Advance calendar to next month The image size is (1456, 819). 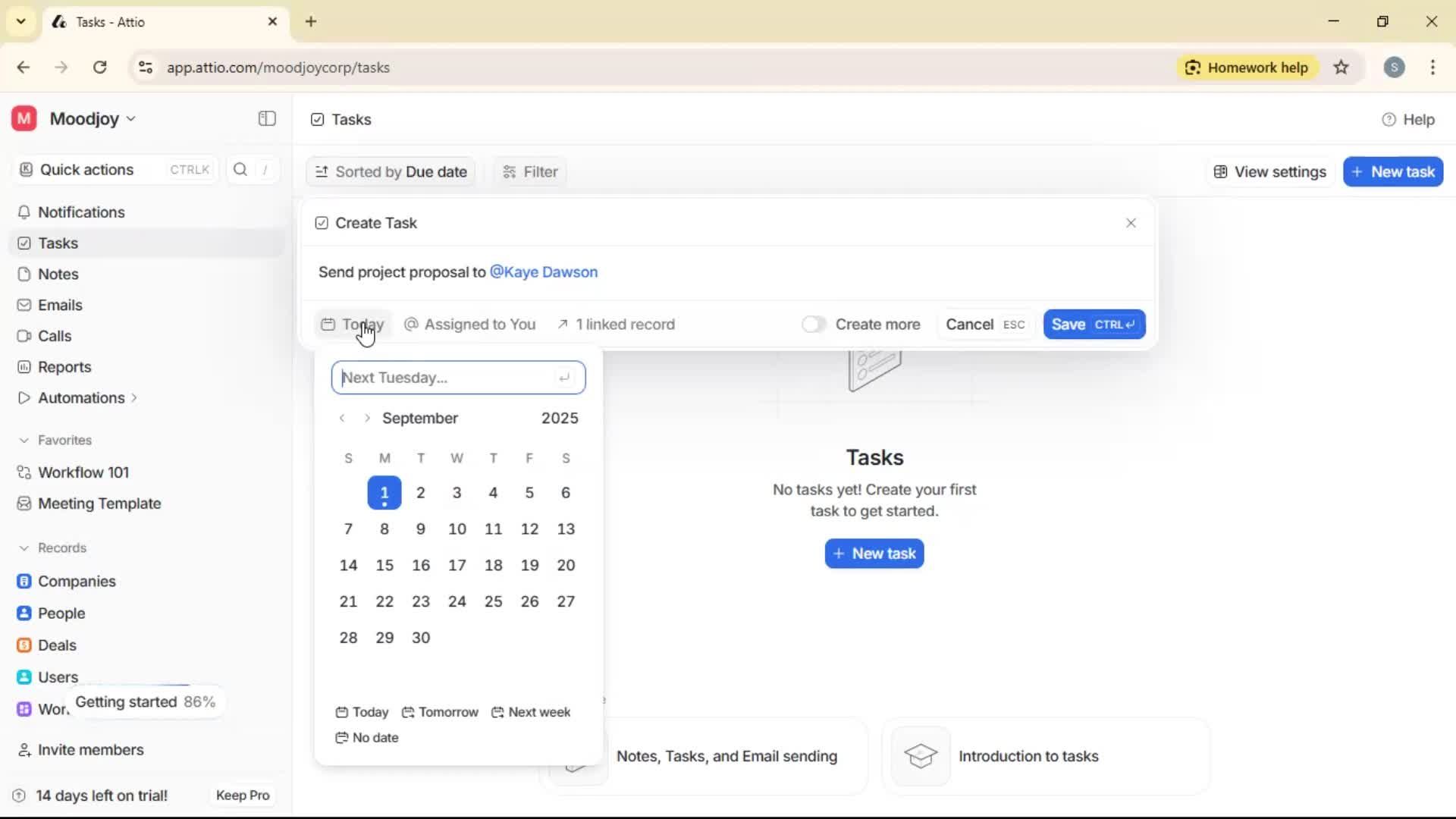[366, 418]
